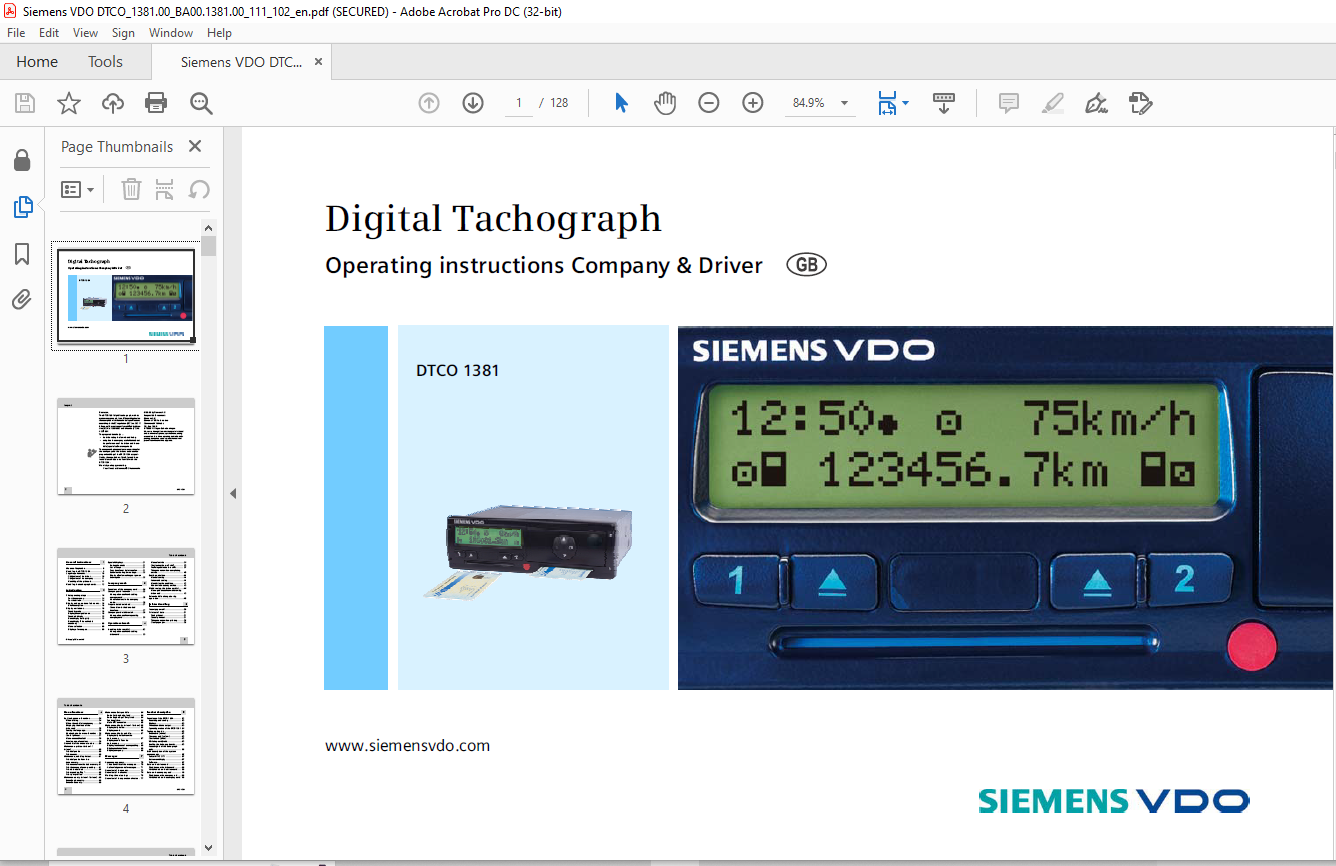Click thumbnails scrollbar down arrow
Image resolution: width=1336 pixels, height=866 pixels.
tap(208, 848)
